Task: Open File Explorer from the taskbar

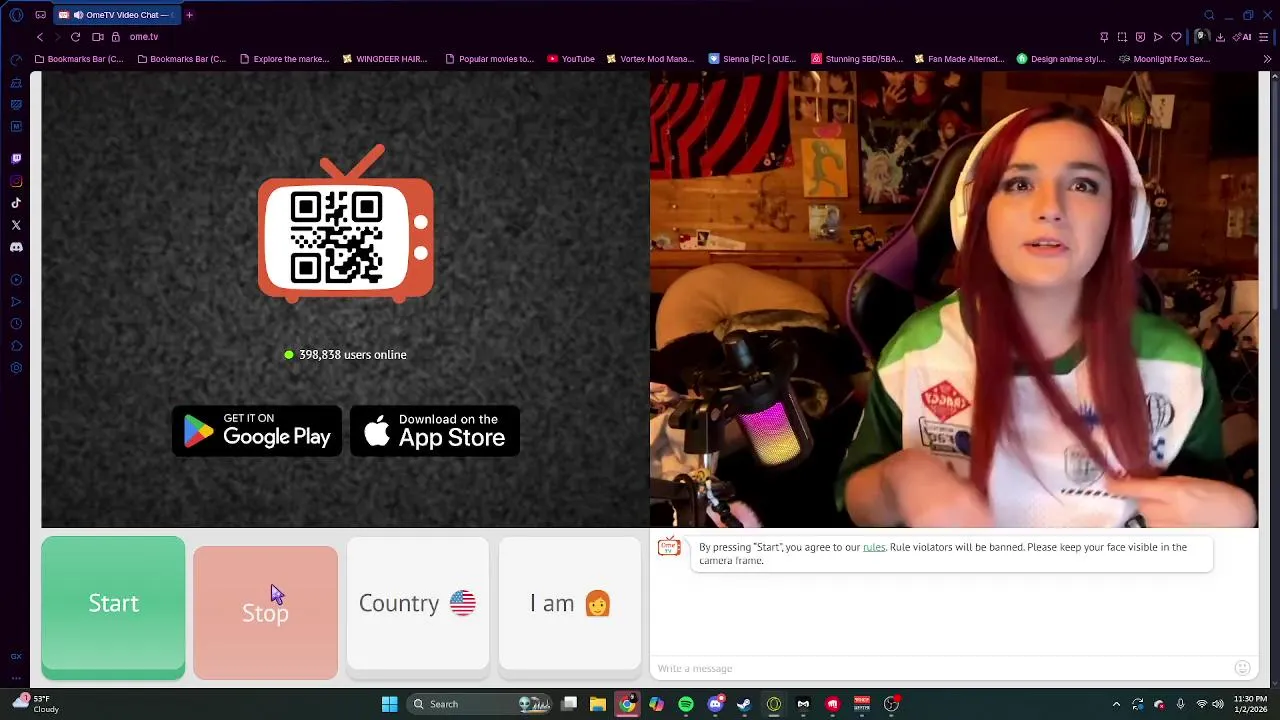Action: [x=597, y=704]
